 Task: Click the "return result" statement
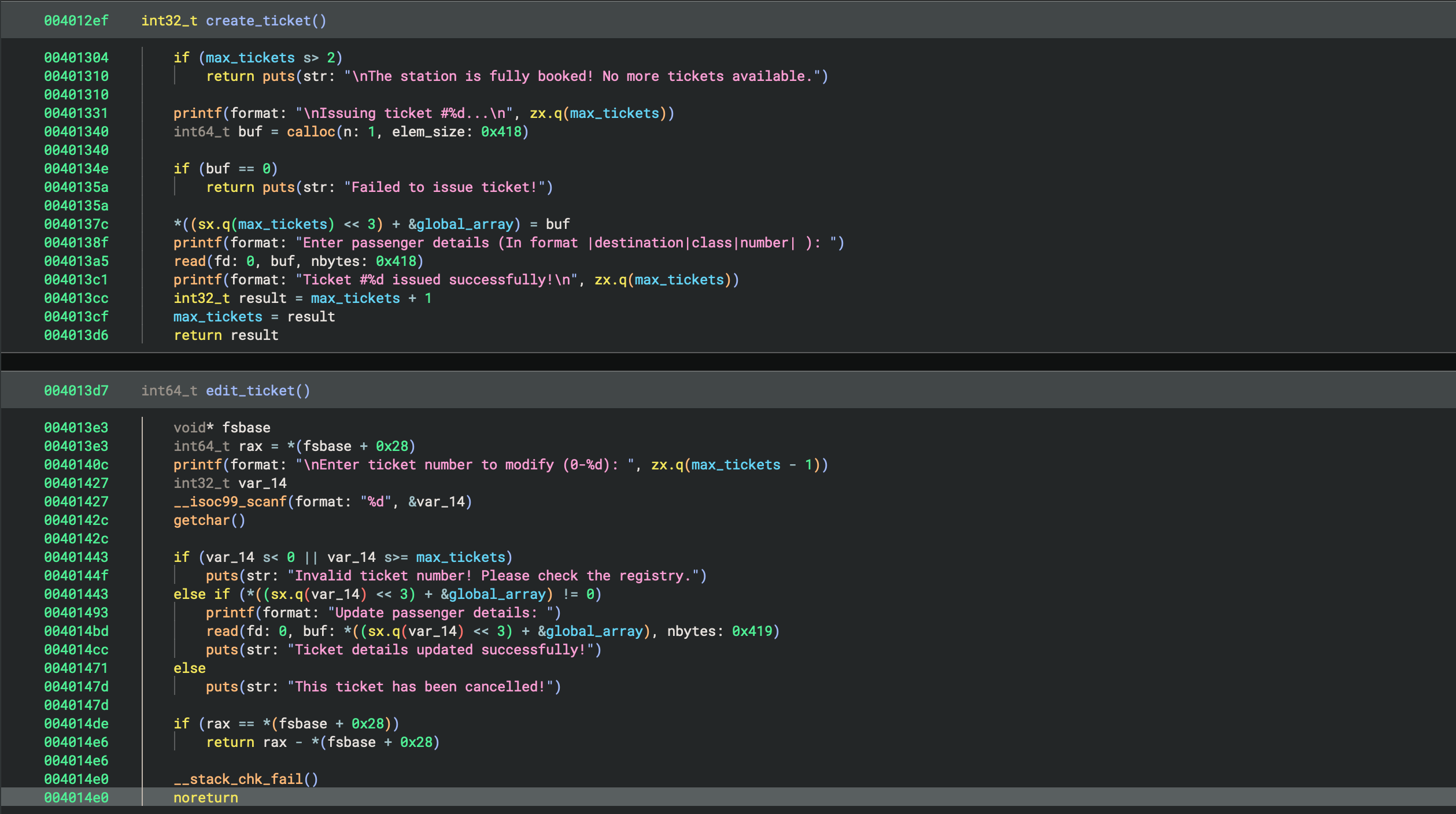[x=226, y=335]
